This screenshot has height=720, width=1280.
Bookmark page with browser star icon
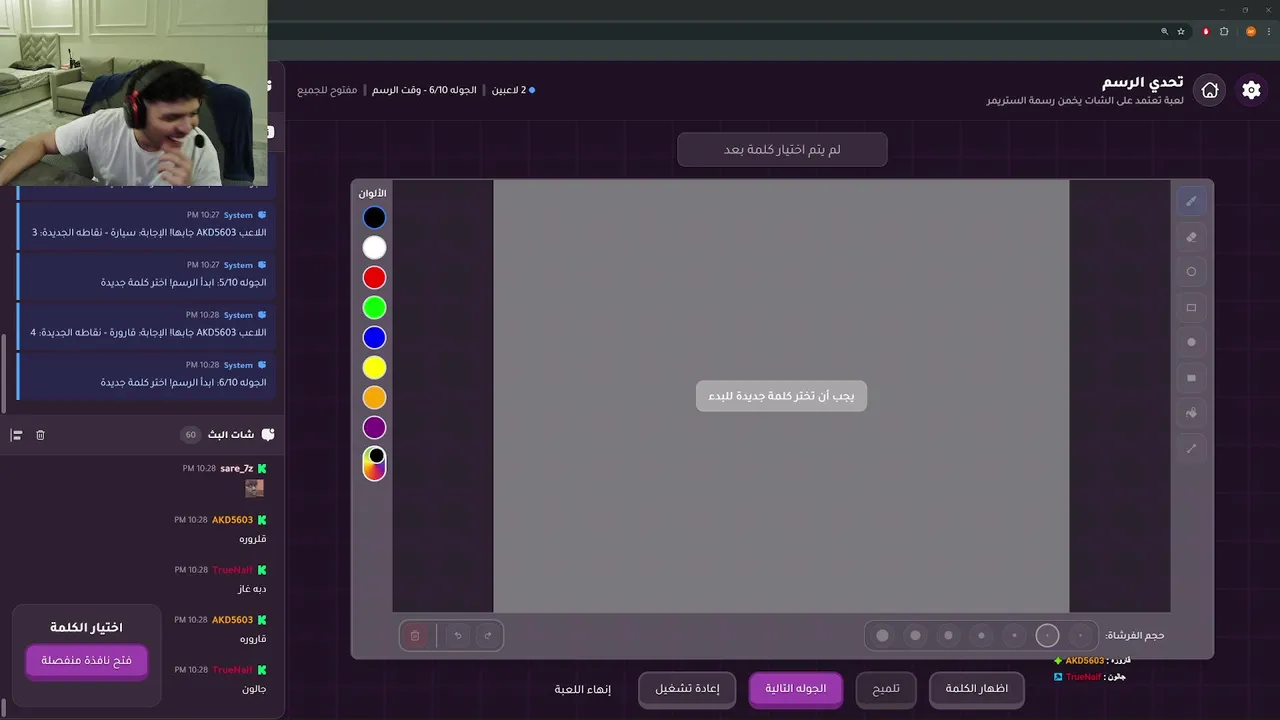[1181, 32]
